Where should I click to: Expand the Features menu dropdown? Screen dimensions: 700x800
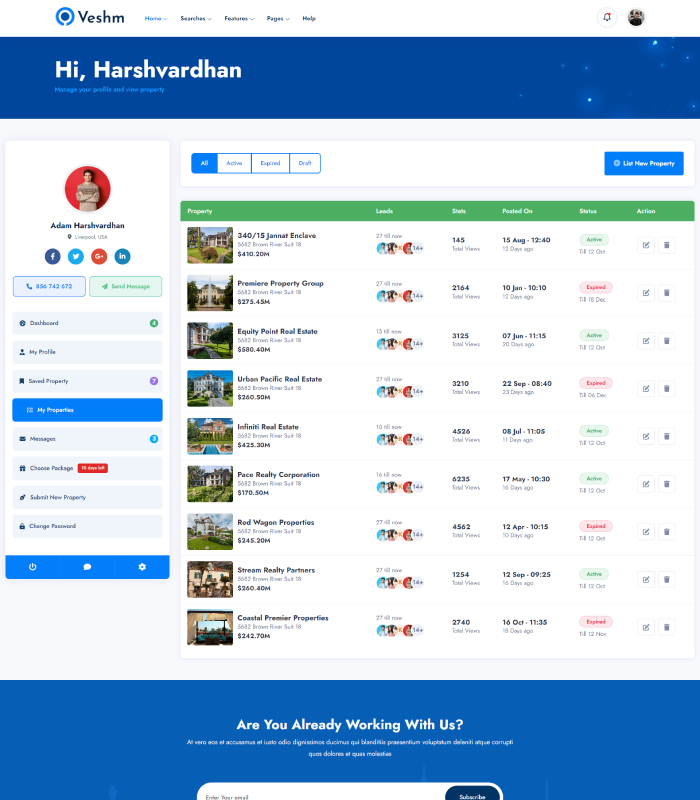click(x=239, y=18)
